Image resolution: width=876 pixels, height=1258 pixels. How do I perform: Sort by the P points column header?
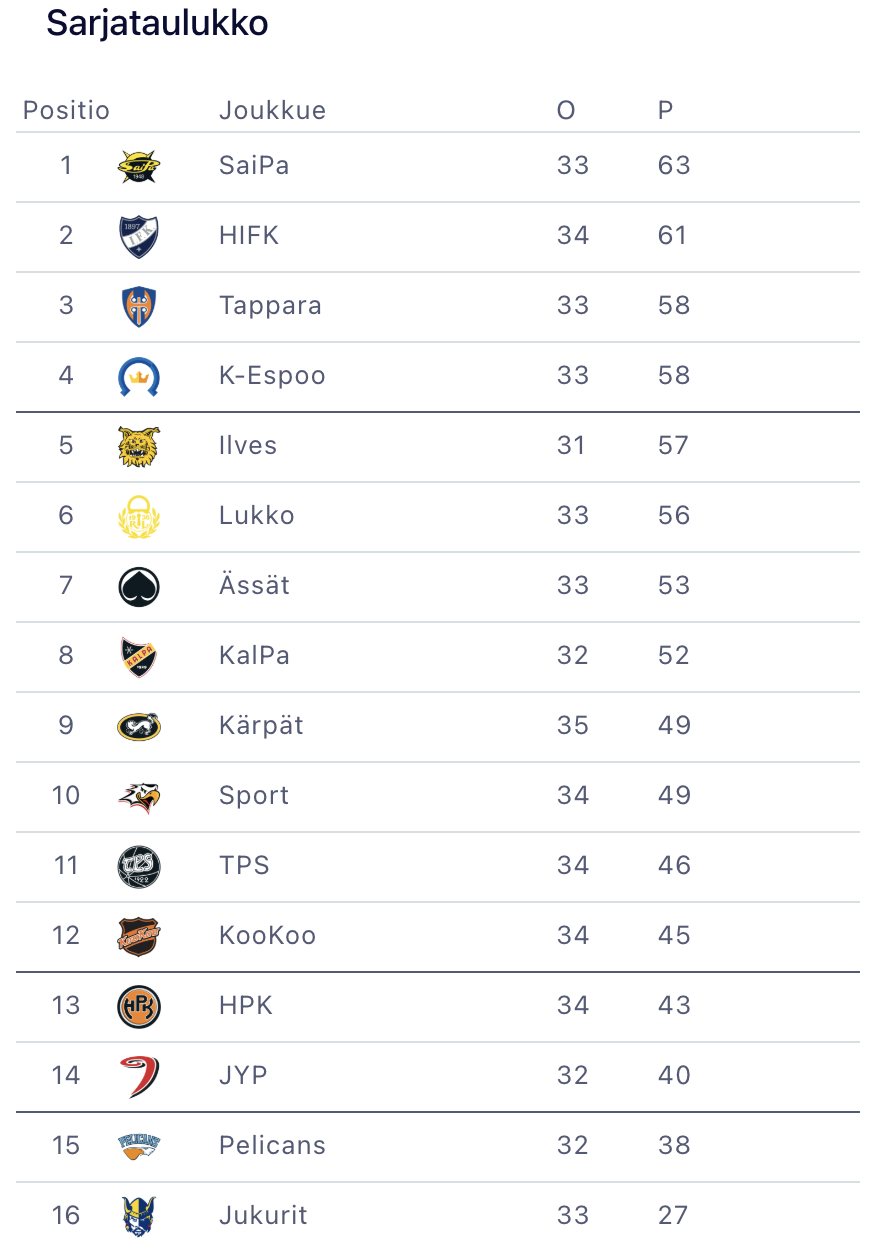click(x=665, y=110)
